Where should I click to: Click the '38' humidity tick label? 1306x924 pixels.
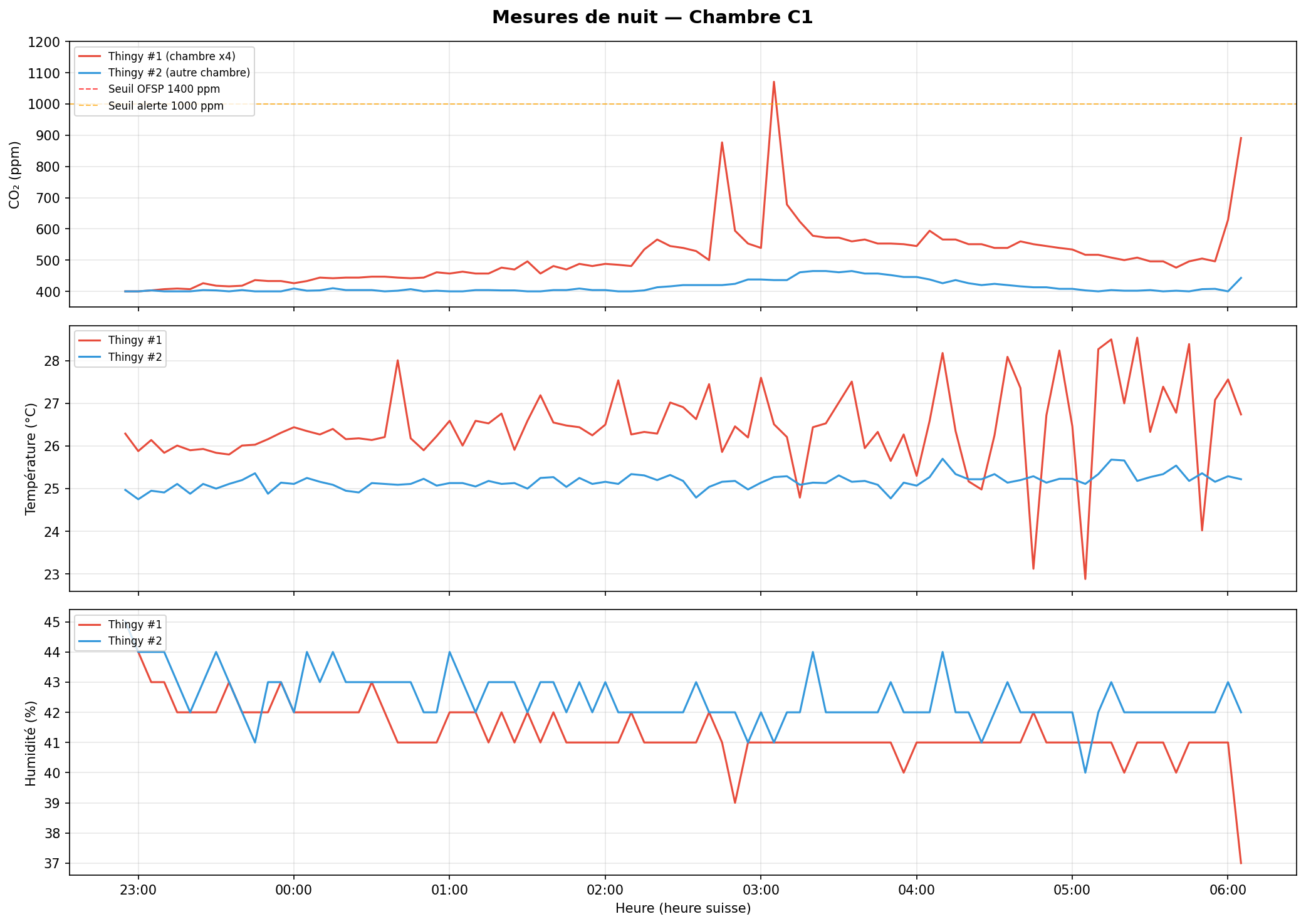(52, 834)
